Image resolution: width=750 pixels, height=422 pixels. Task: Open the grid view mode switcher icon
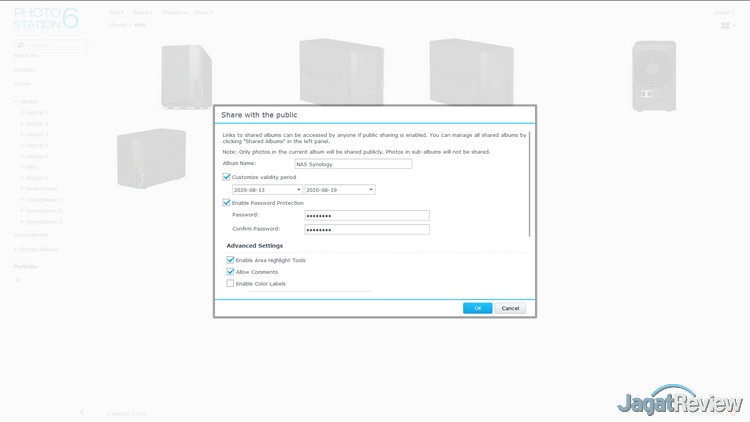pyautogui.click(x=728, y=26)
